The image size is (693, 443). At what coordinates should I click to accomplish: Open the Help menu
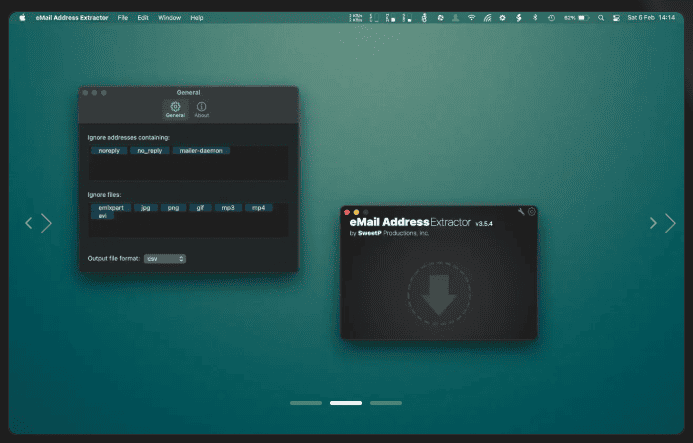(197, 18)
